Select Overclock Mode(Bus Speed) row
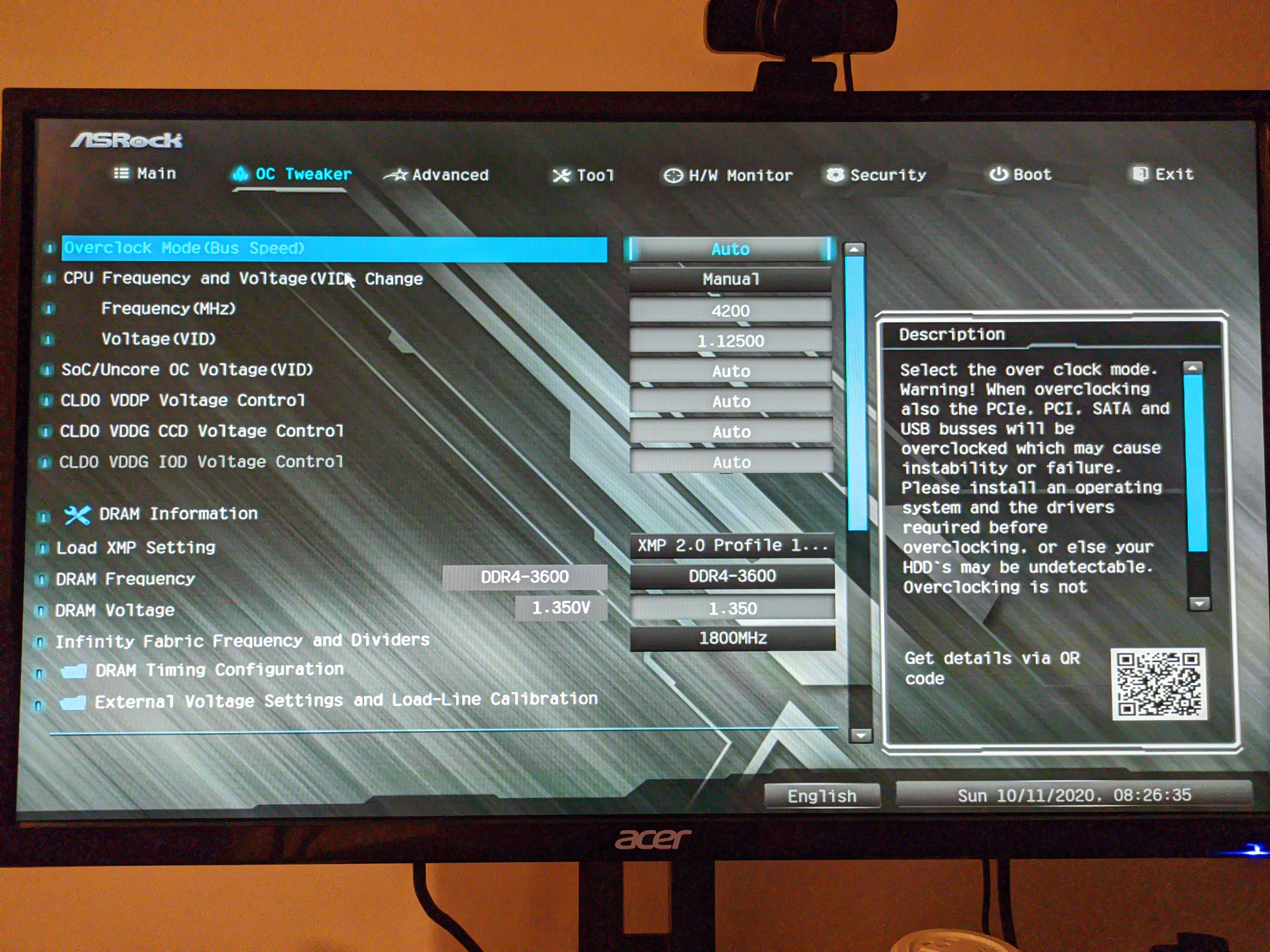The image size is (1270, 952). pyautogui.click(x=334, y=249)
